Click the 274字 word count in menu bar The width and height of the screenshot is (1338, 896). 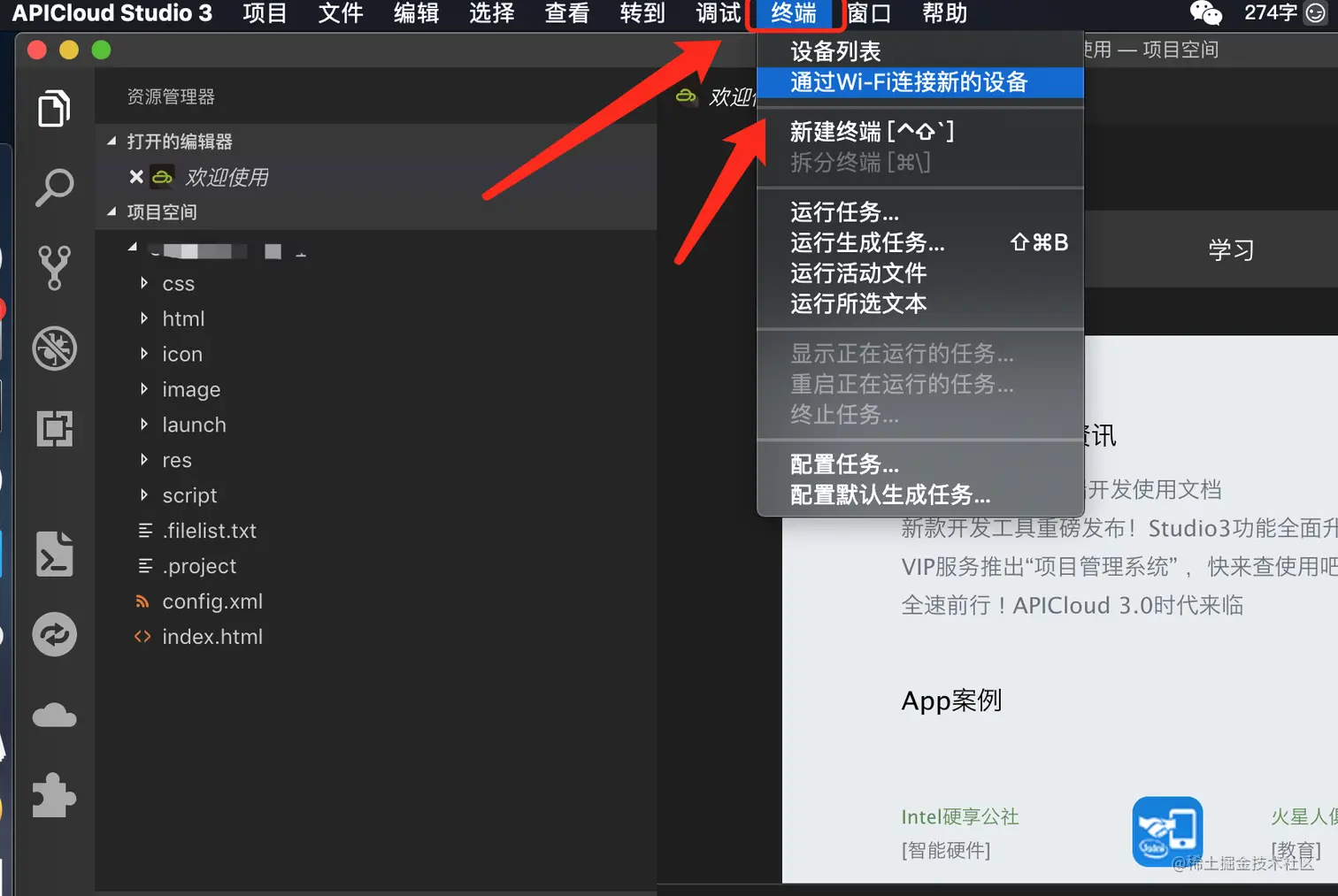[1271, 12]
